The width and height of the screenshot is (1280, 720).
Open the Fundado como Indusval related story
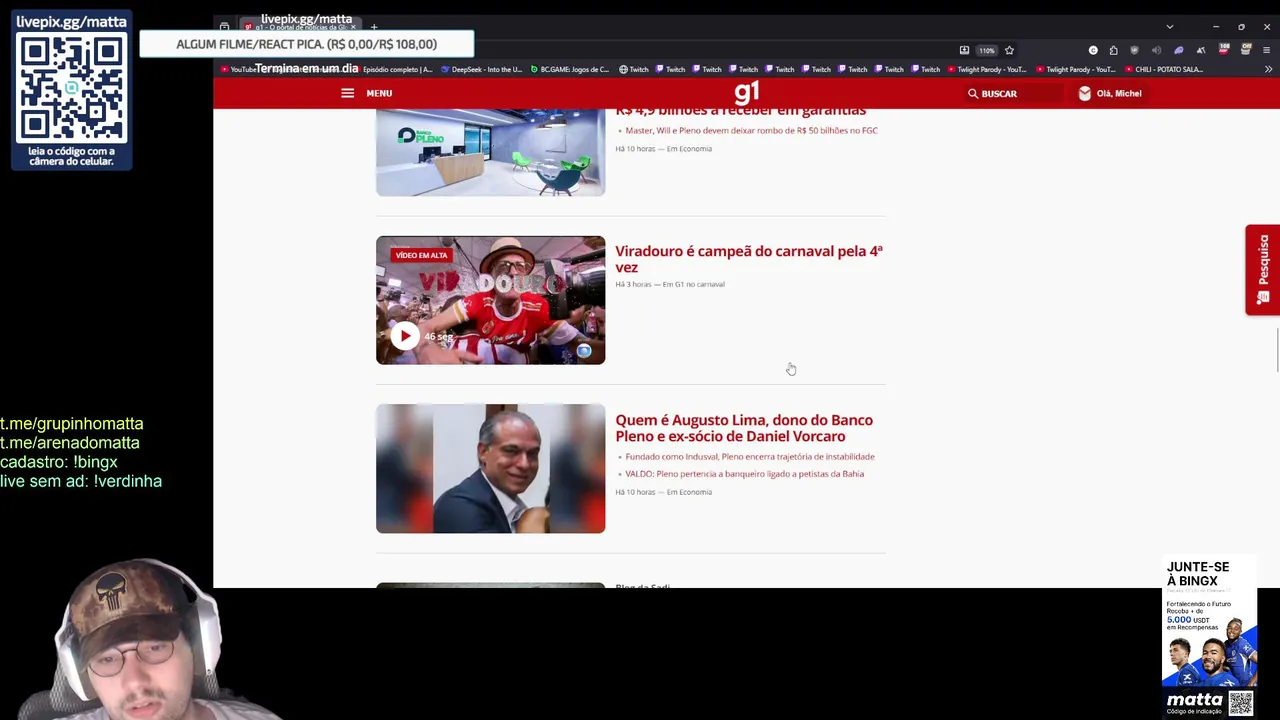pos(749,456)
